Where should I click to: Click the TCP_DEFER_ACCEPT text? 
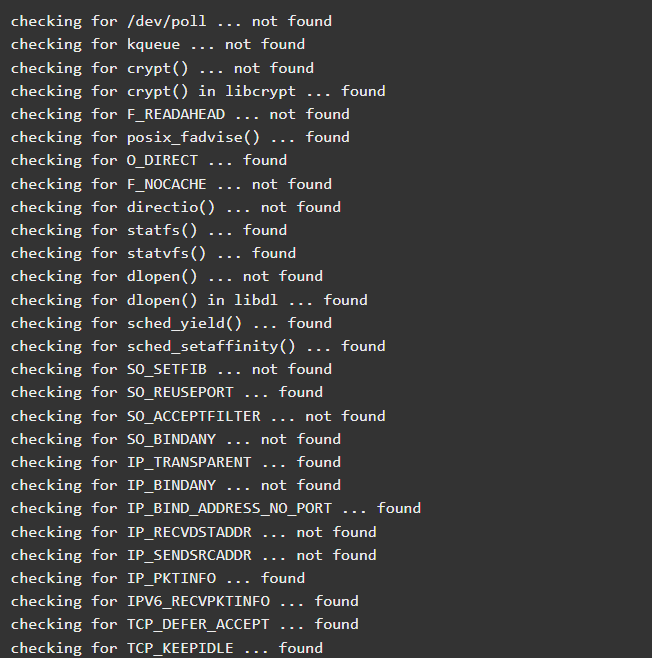198,624
